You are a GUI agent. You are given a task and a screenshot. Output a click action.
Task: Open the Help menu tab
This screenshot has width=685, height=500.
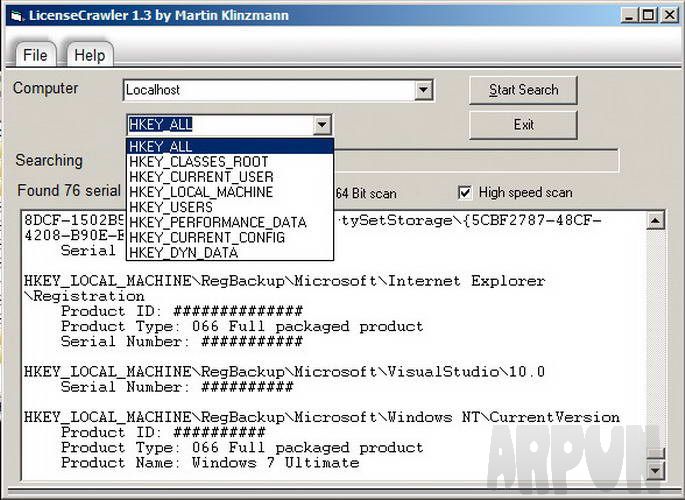coord(90,55)
